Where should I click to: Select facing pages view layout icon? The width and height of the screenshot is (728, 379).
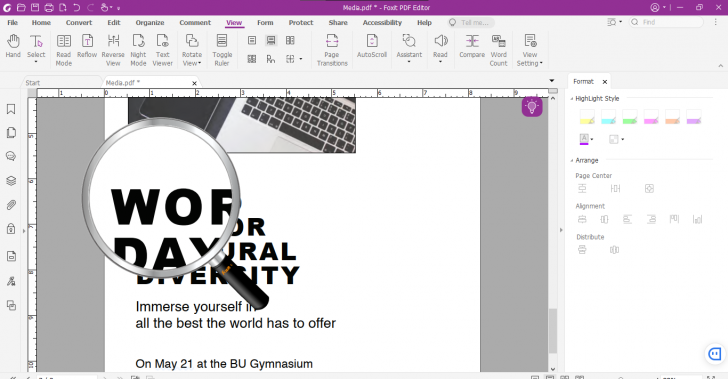pos(290,41)
